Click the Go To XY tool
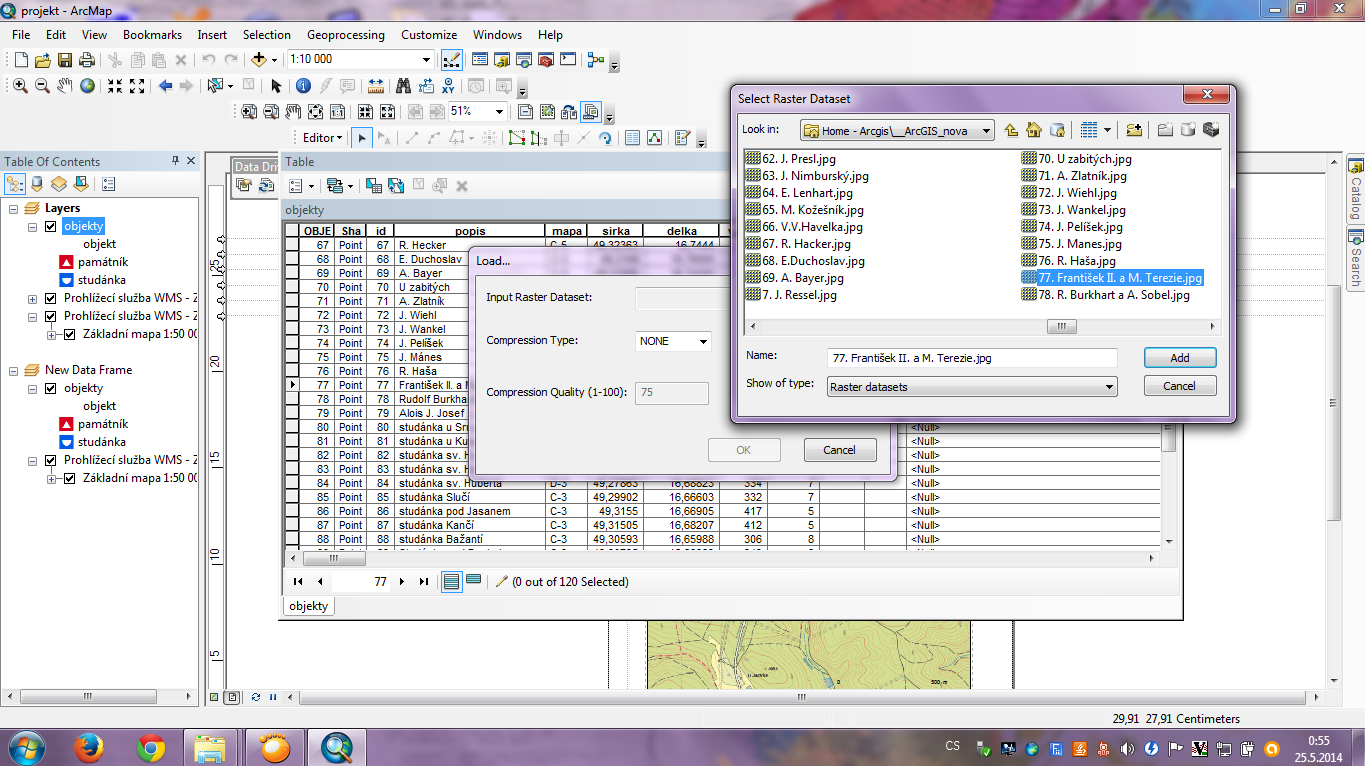 448,86
